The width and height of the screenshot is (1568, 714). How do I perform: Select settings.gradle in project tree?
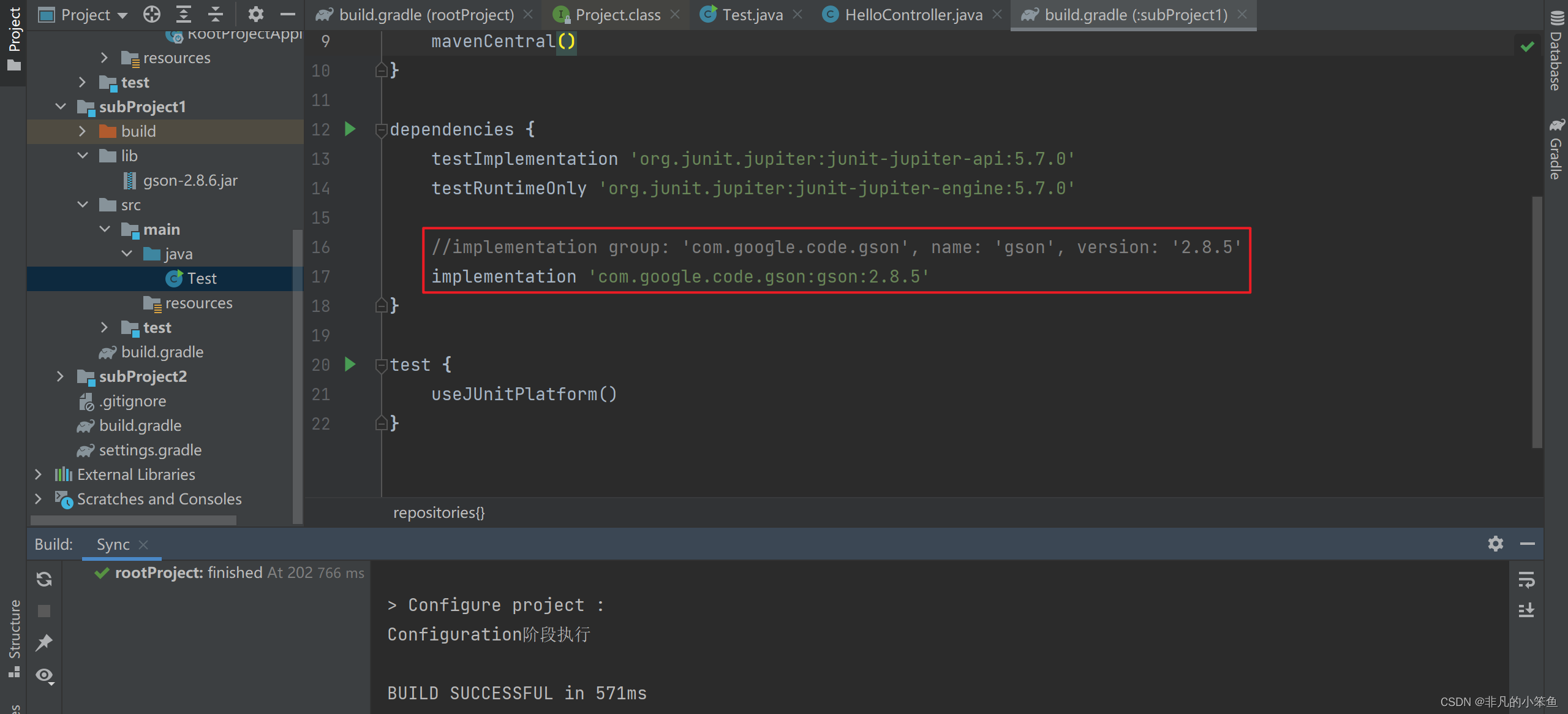pos(150,450)
